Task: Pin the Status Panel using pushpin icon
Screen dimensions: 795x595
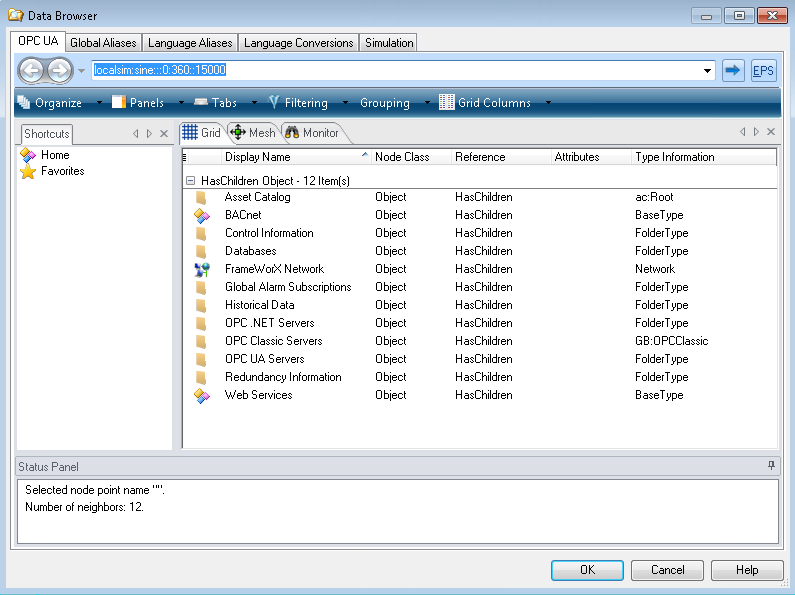Action: [x=771, y=466]
